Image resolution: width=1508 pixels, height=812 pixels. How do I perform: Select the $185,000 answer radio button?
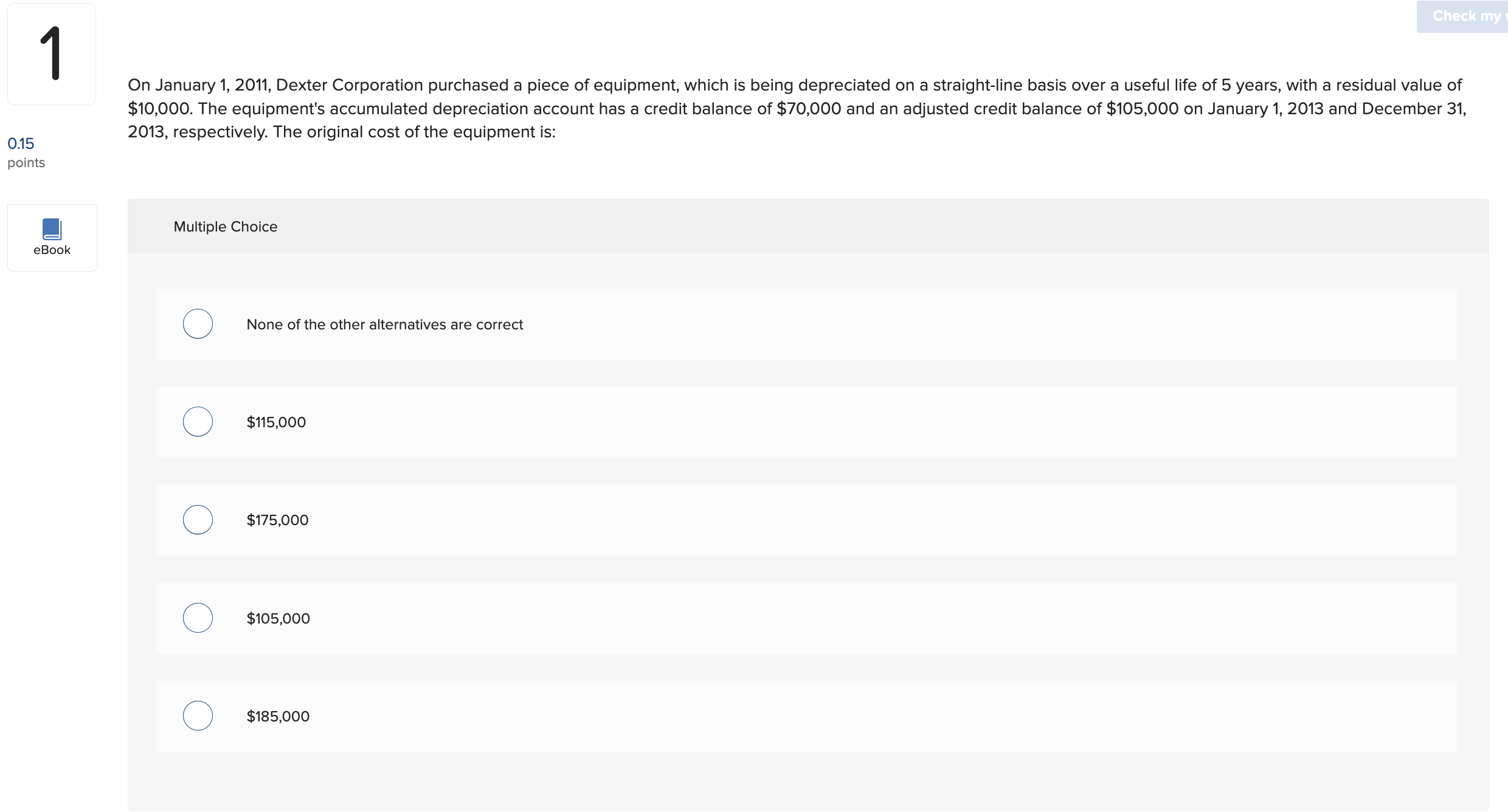[197, 715]
